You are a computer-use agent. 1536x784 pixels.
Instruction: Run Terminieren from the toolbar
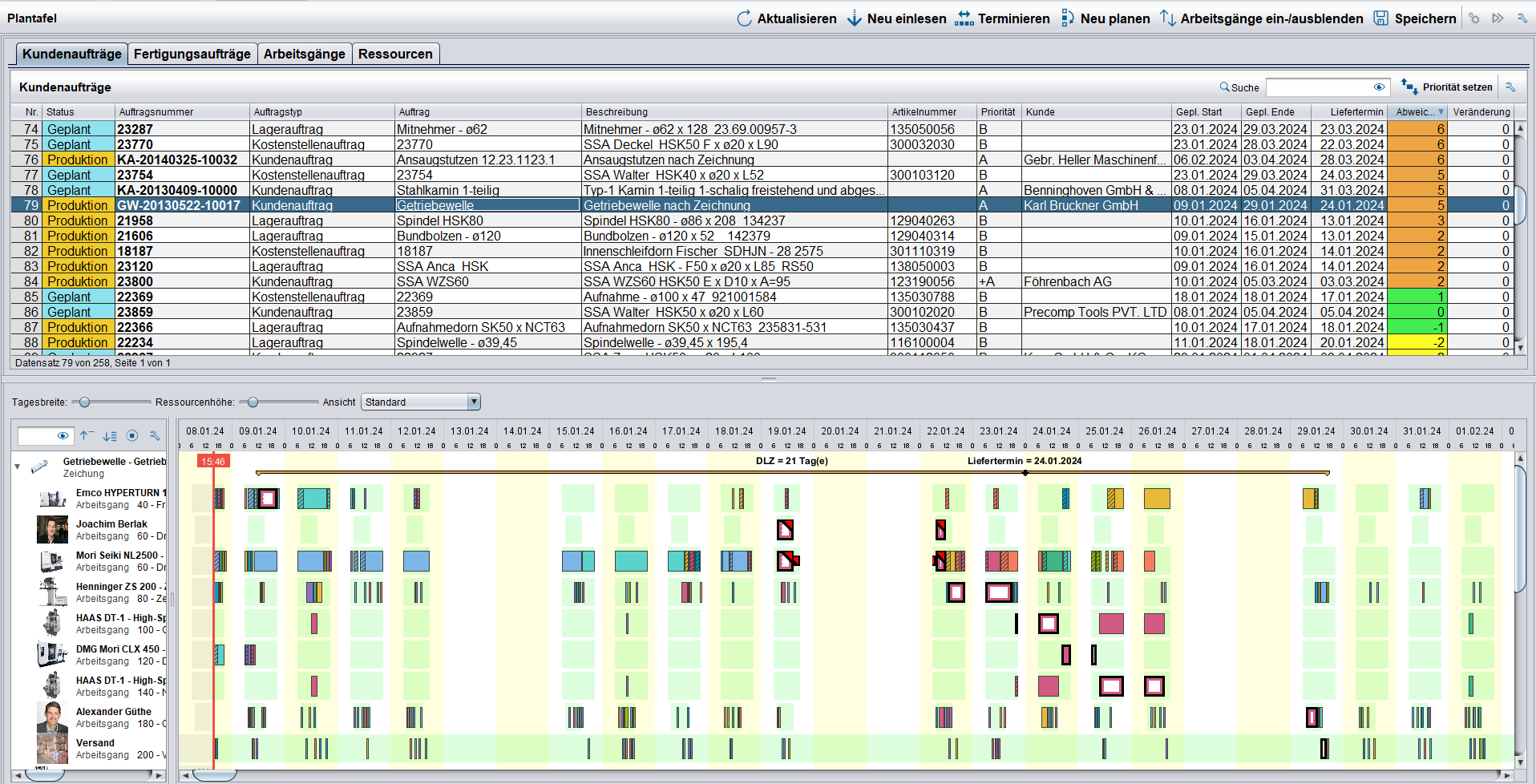[x=1002, y=18]
